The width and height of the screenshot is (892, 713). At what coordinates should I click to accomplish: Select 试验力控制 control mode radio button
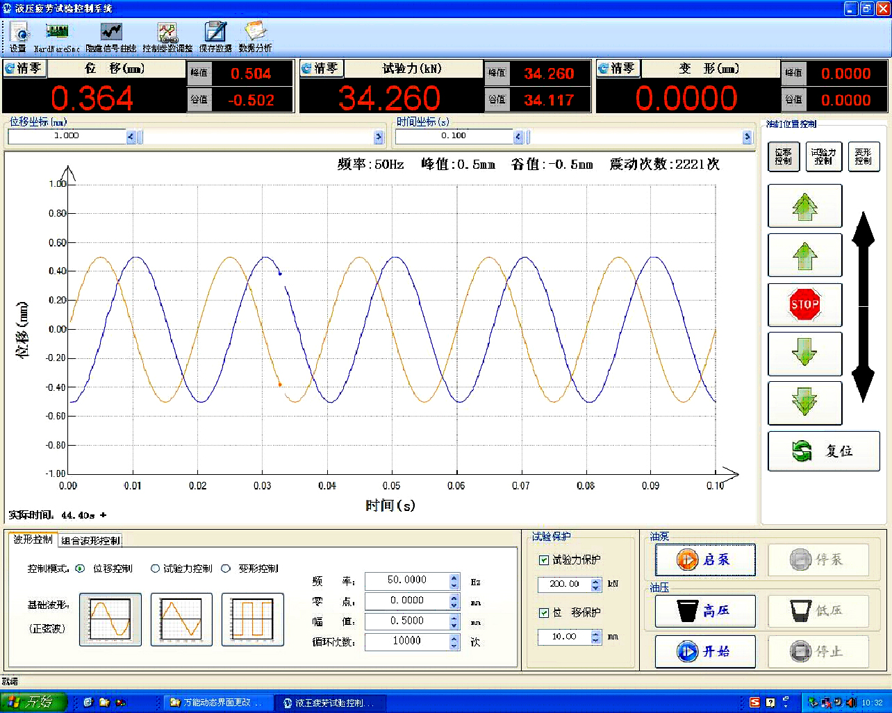tap(155, 569)
